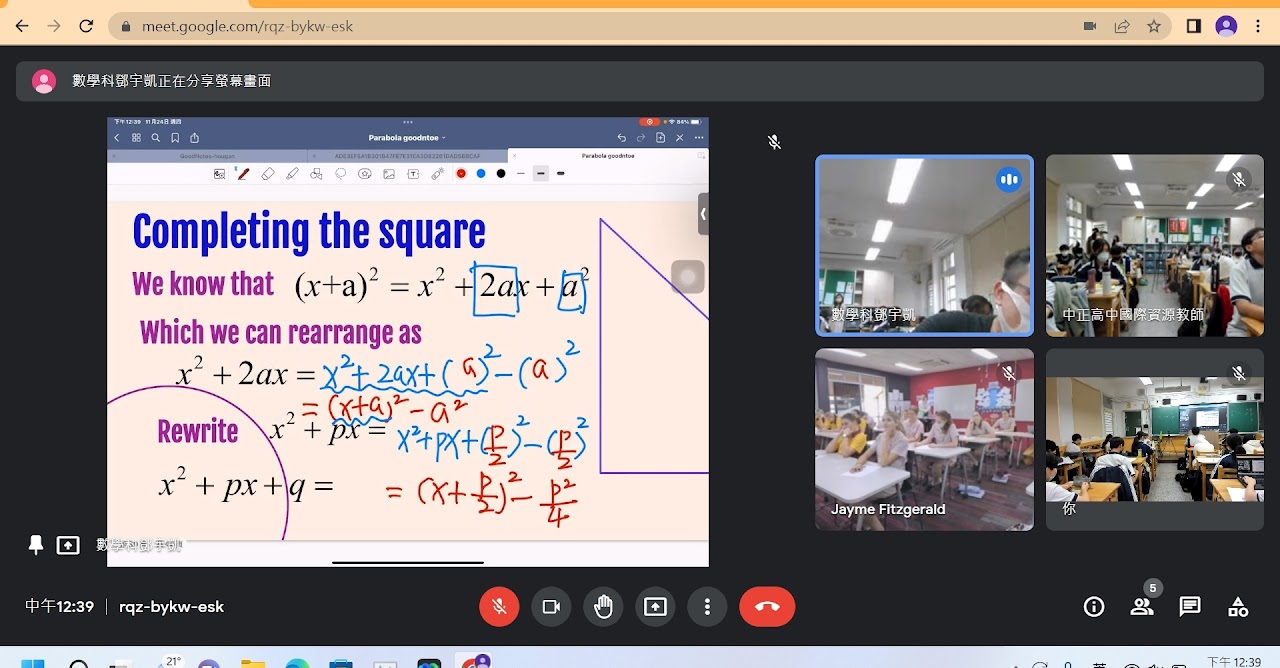Open the Chrome side panel button
The width and height of the screenshot is (1280, 668).
pos(1193,27)
